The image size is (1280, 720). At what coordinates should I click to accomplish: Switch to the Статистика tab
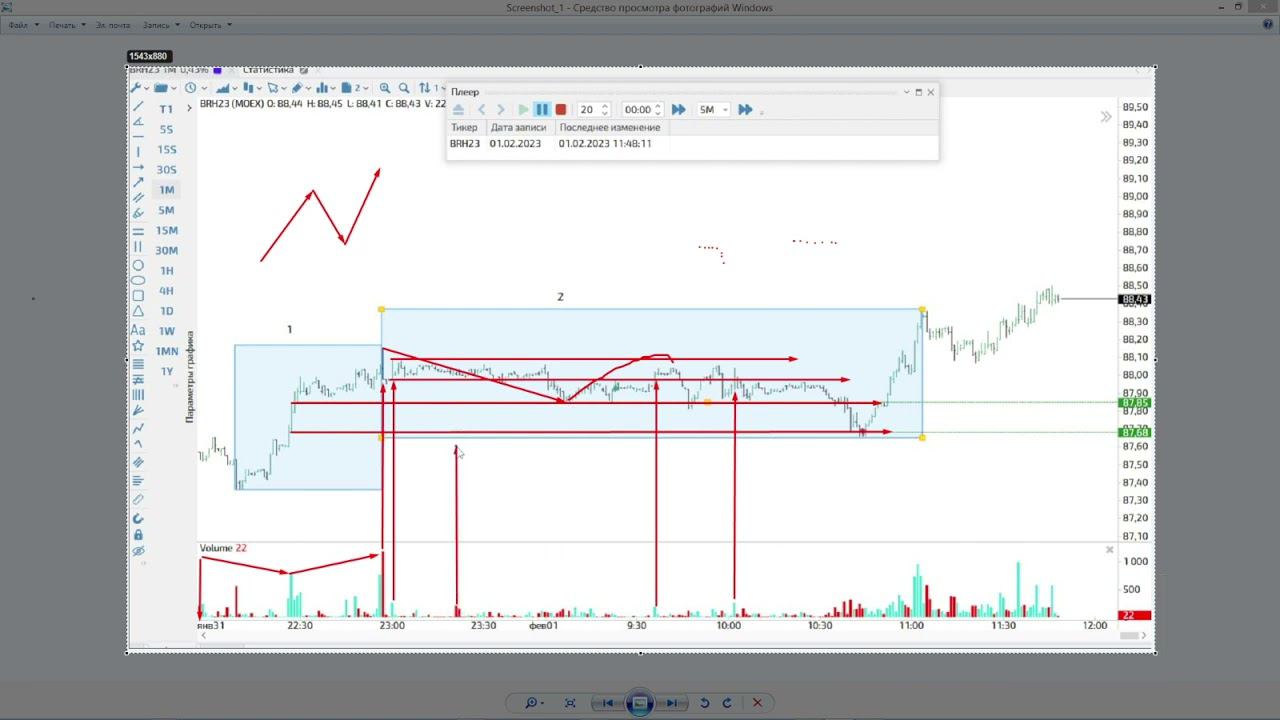coord(268,70)
